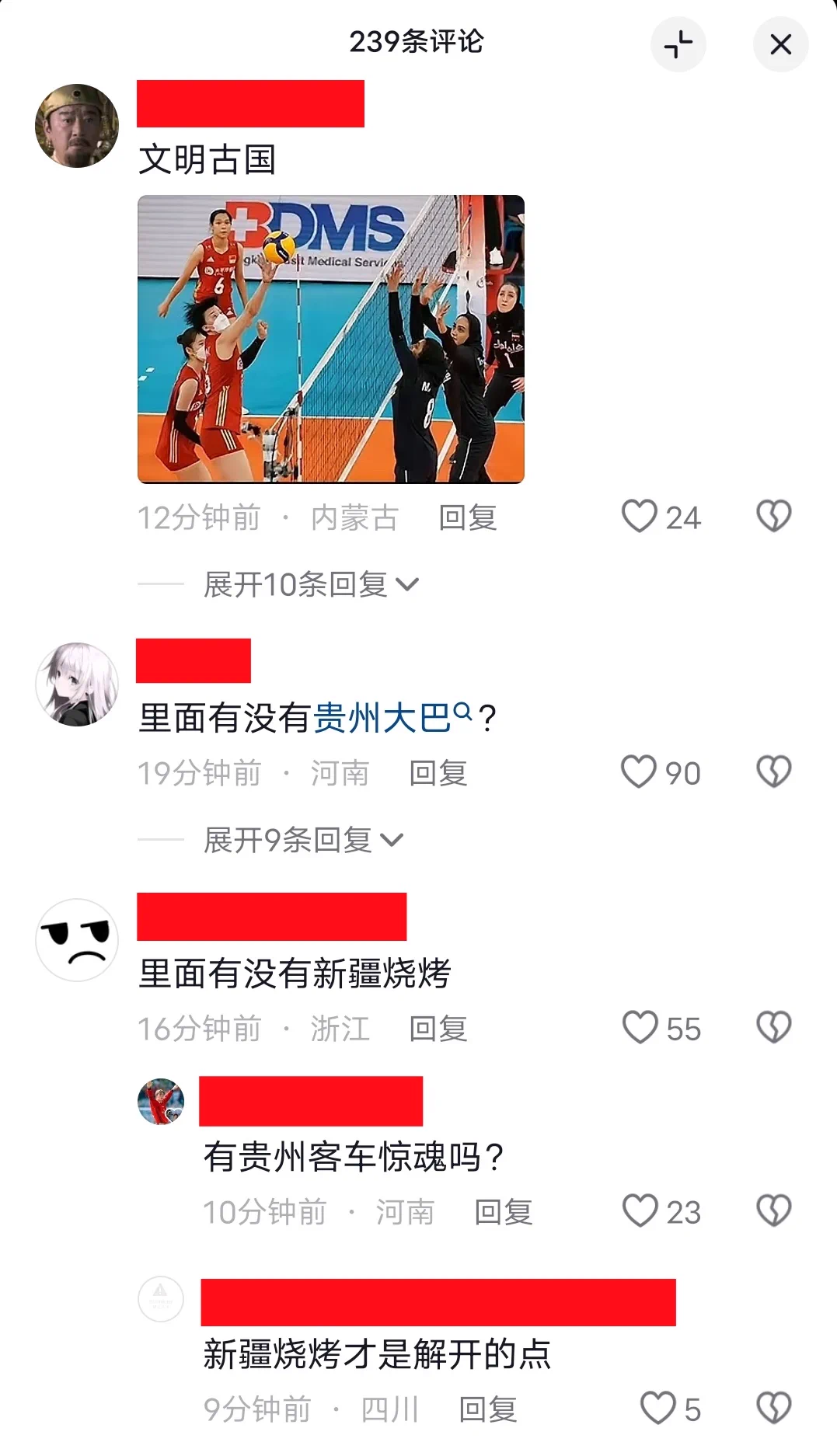The height and width of the screenshot is (1456, 837).
Task: Collapse the comments panel using the shrink icon
Action: click(x=678, y=44)
